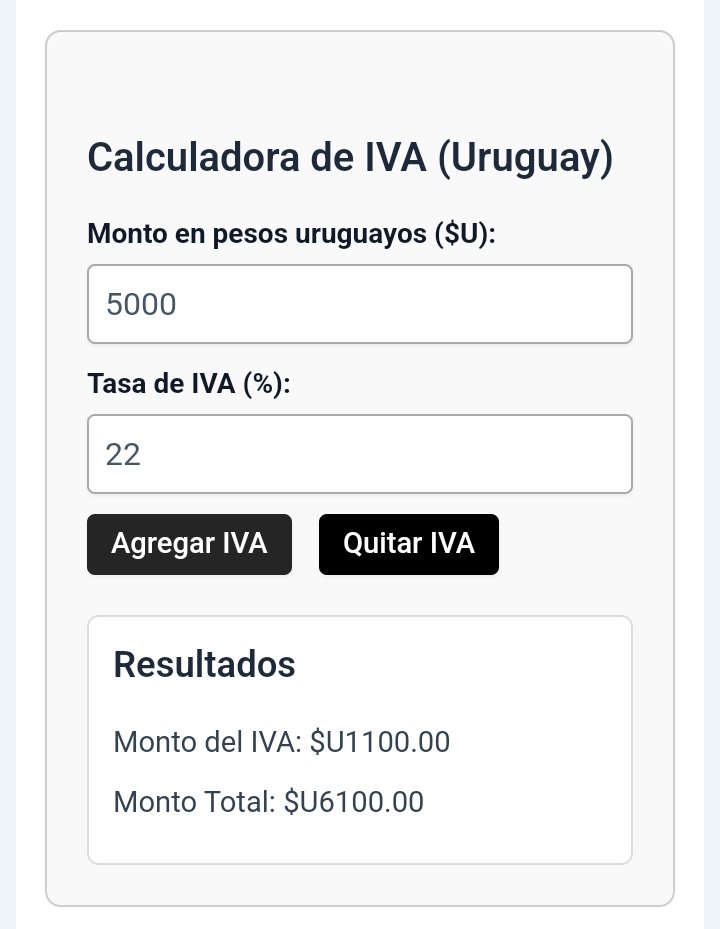Click the Monto Total result label
The width and height of the screenshot is (720, 929).
(194, 802)
